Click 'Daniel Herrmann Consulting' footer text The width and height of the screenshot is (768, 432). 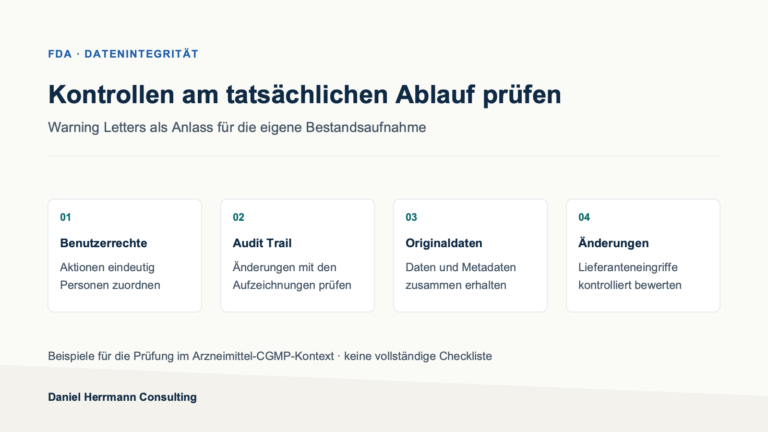coord(122,397)
